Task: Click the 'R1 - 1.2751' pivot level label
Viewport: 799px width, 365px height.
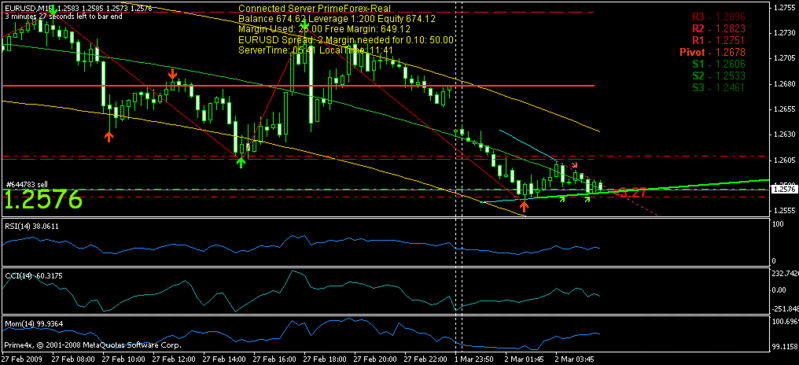Action: [719, 40]
